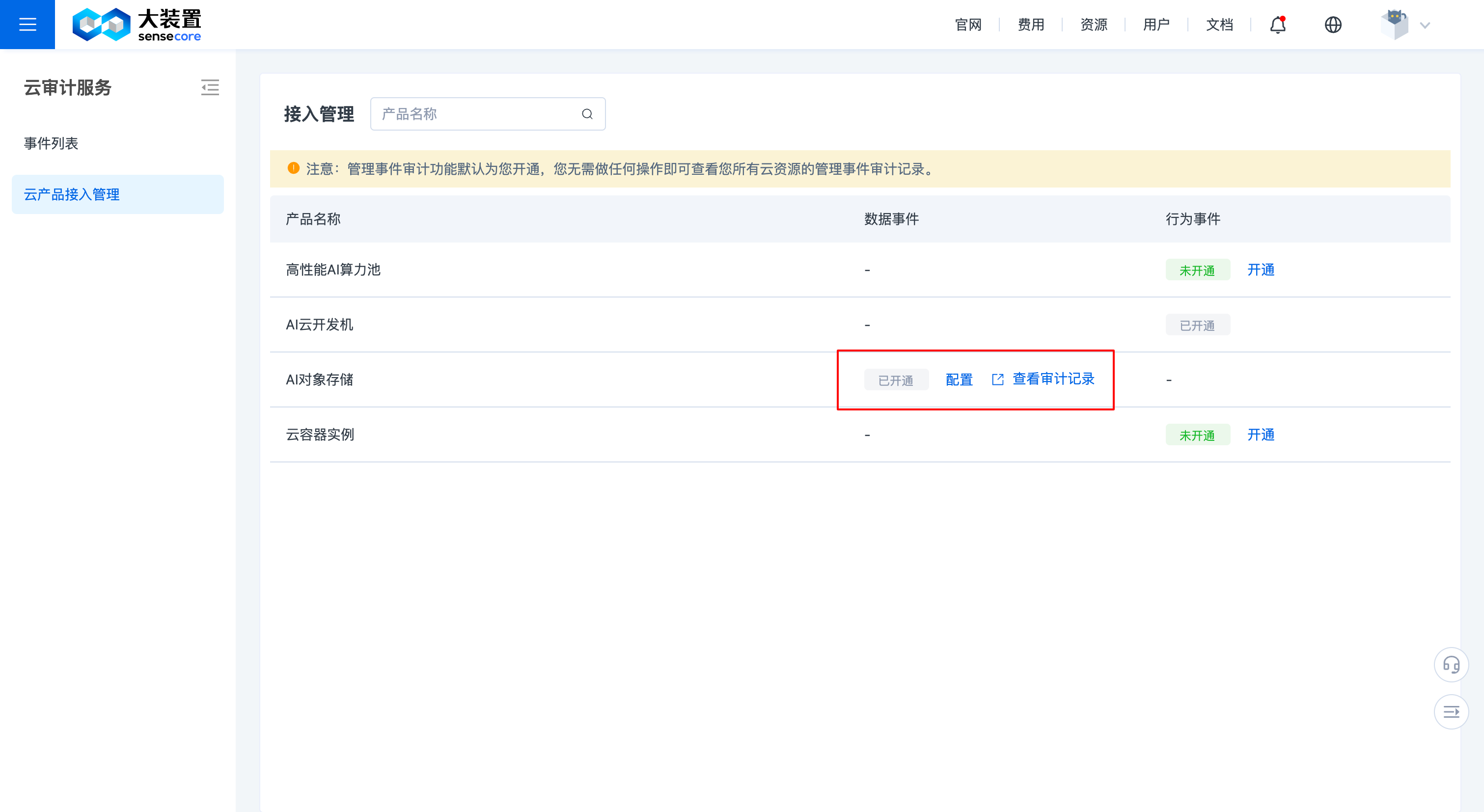Click the AI云开发机 product name

tap(319, 325)
